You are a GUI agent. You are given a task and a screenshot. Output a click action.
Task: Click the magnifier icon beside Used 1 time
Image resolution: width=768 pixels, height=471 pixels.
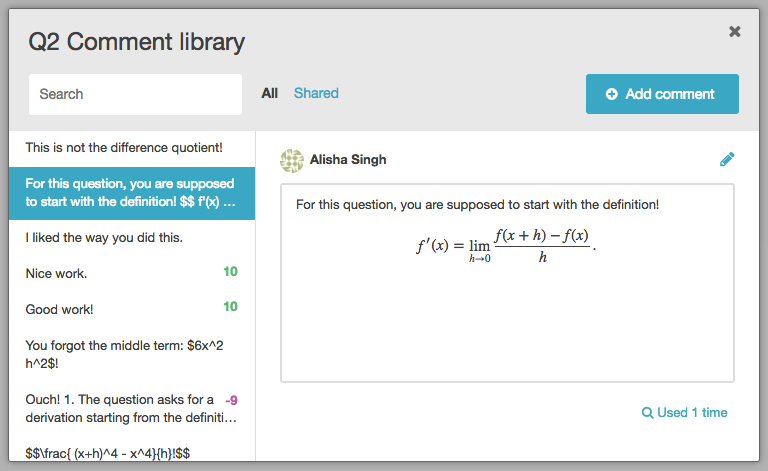coord(647,413)
